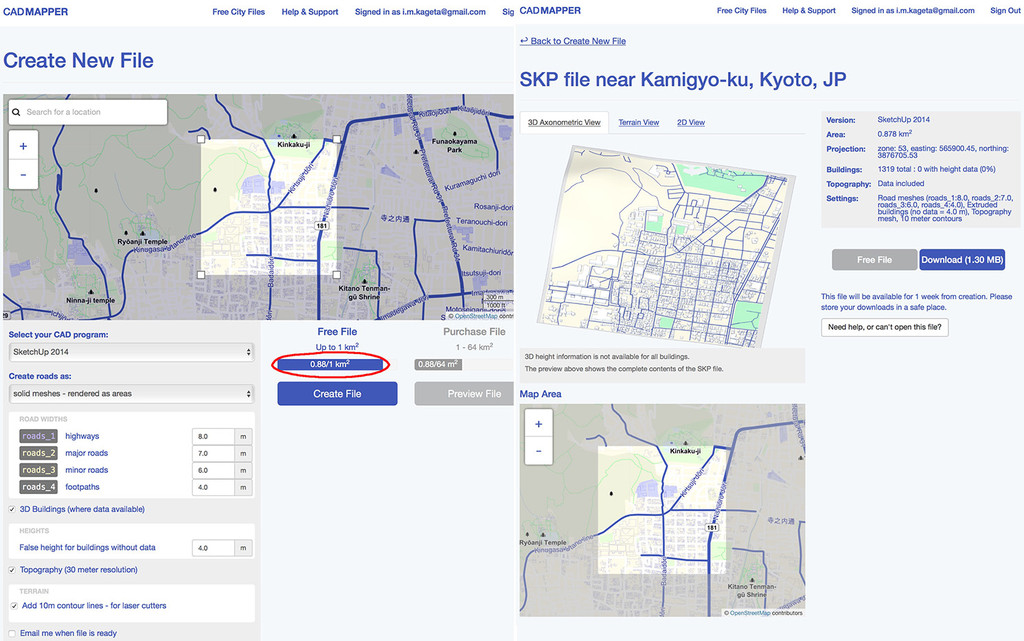The image size is (1024, 641).
Task: Click the 0.88/64 km² purchase area bar
Action: point(438,364)
